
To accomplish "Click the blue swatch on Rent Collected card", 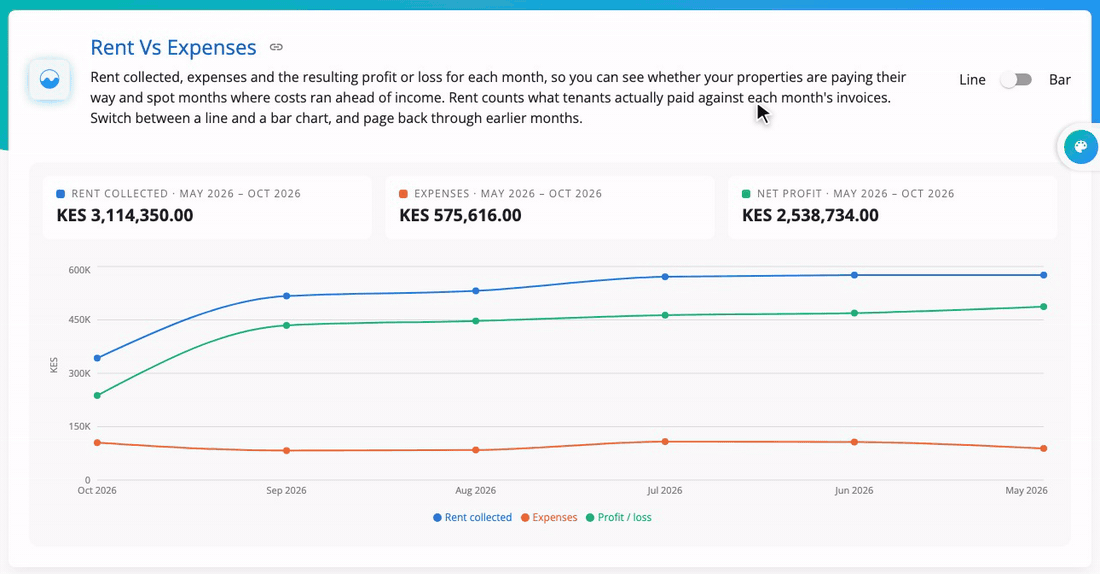I will [60, 194].
